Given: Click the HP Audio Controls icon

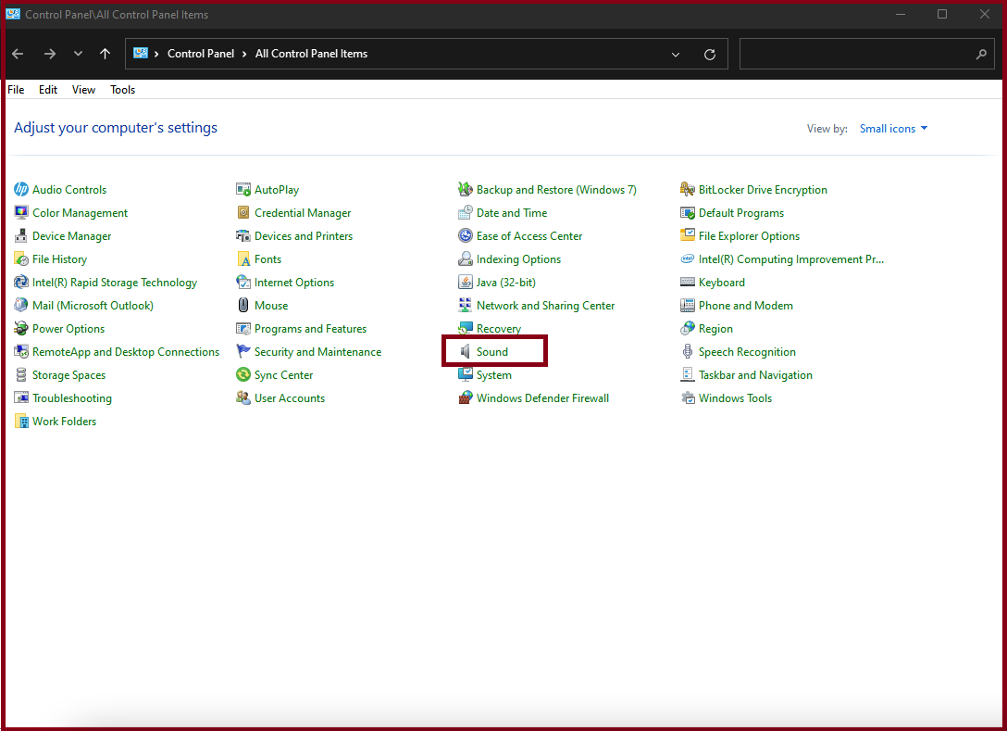Looking at the screenshot, I should 21,189.
